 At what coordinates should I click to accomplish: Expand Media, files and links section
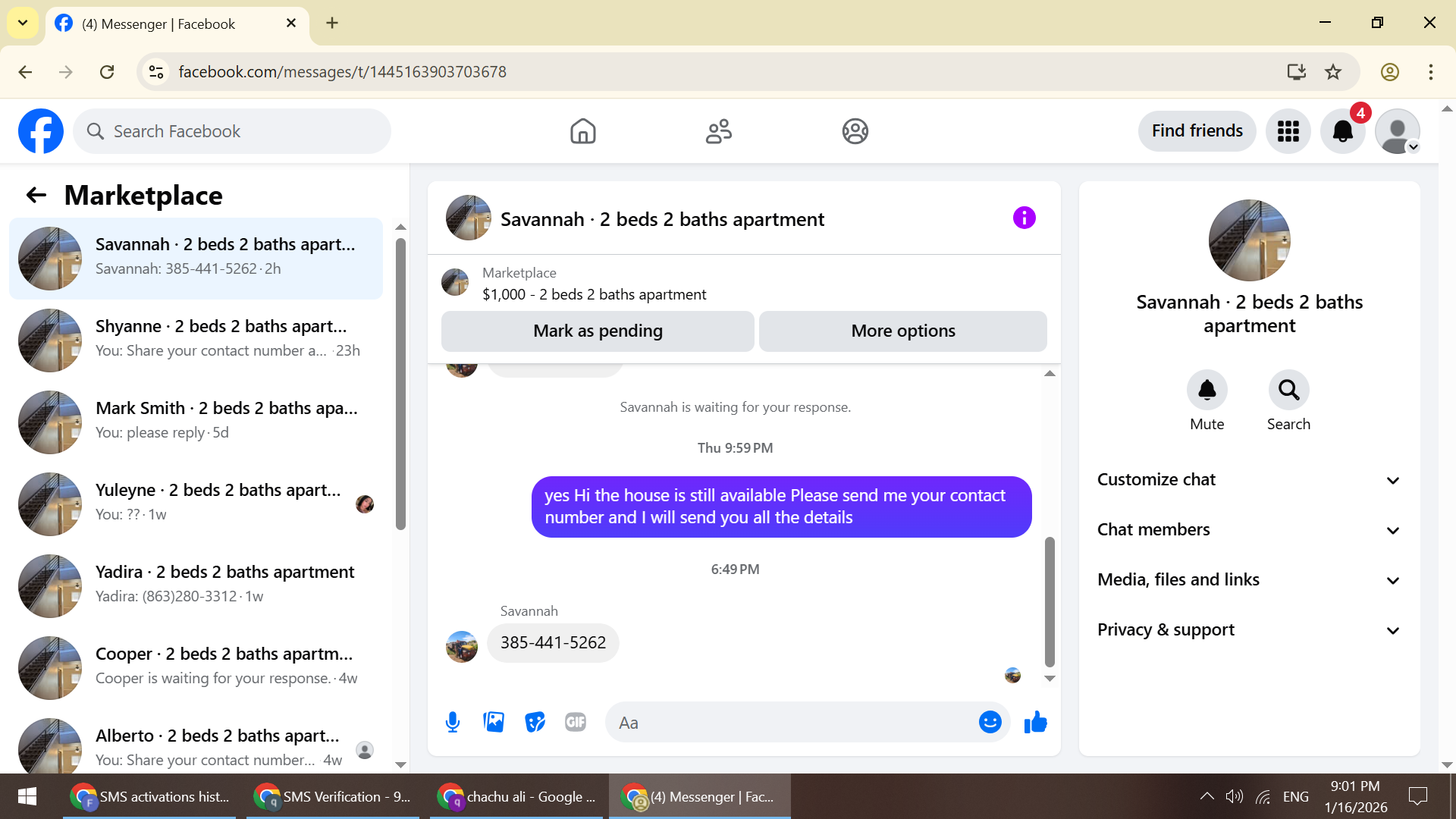[x=1249, y=580]
